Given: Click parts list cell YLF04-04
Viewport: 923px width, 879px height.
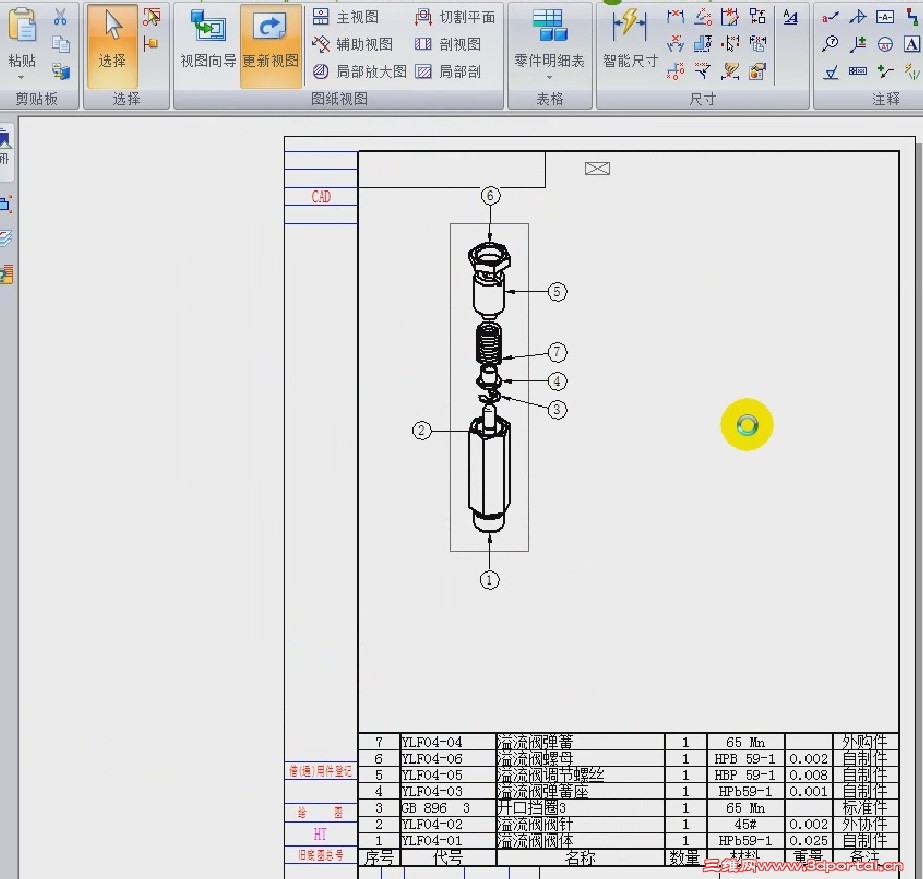Looking at the screenshot, I should coord(447,742).
